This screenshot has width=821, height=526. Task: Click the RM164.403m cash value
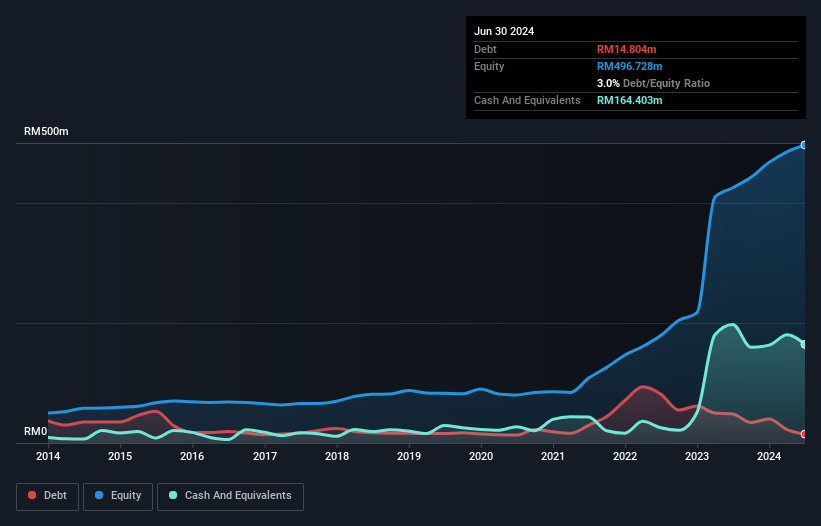pos(629,100)
